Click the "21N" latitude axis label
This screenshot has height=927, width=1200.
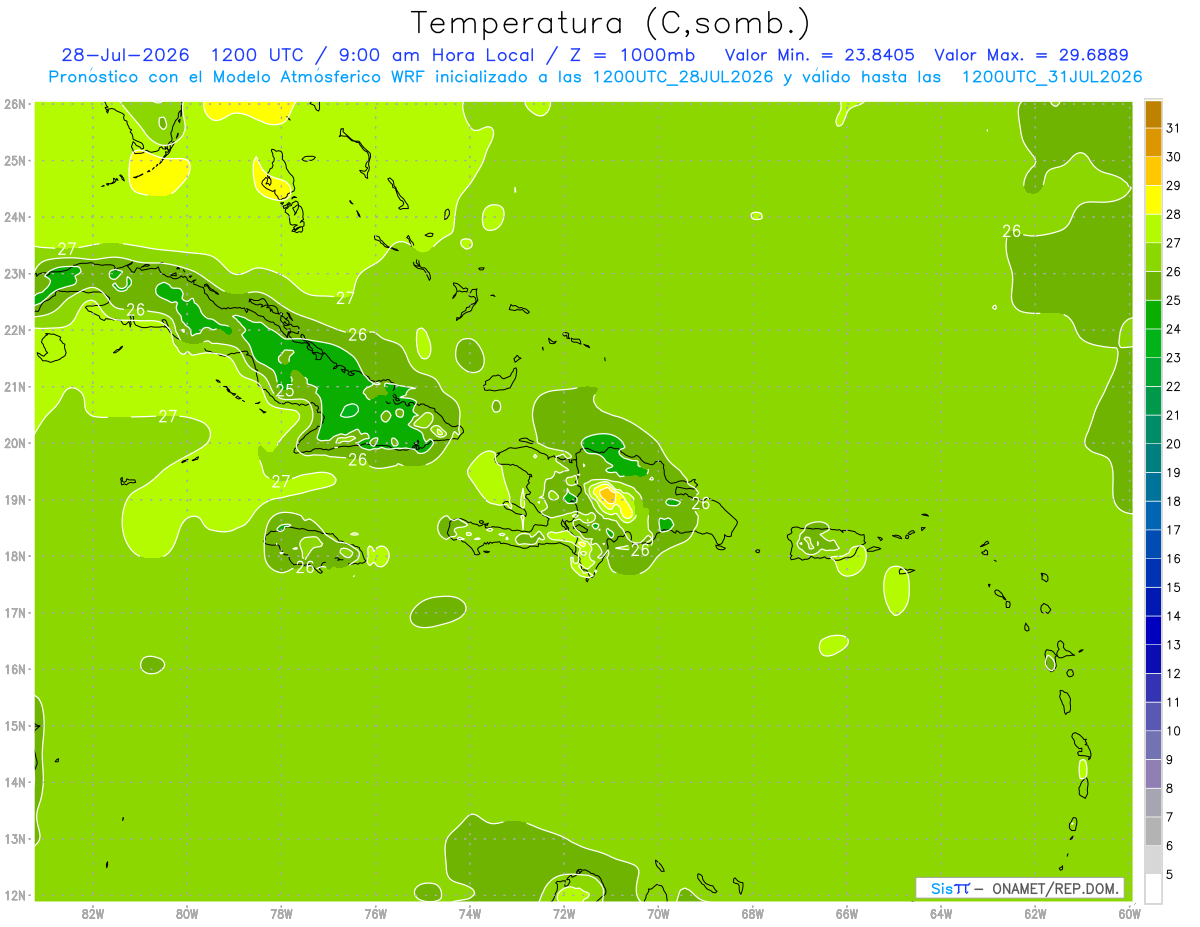[x=15, y=386]
